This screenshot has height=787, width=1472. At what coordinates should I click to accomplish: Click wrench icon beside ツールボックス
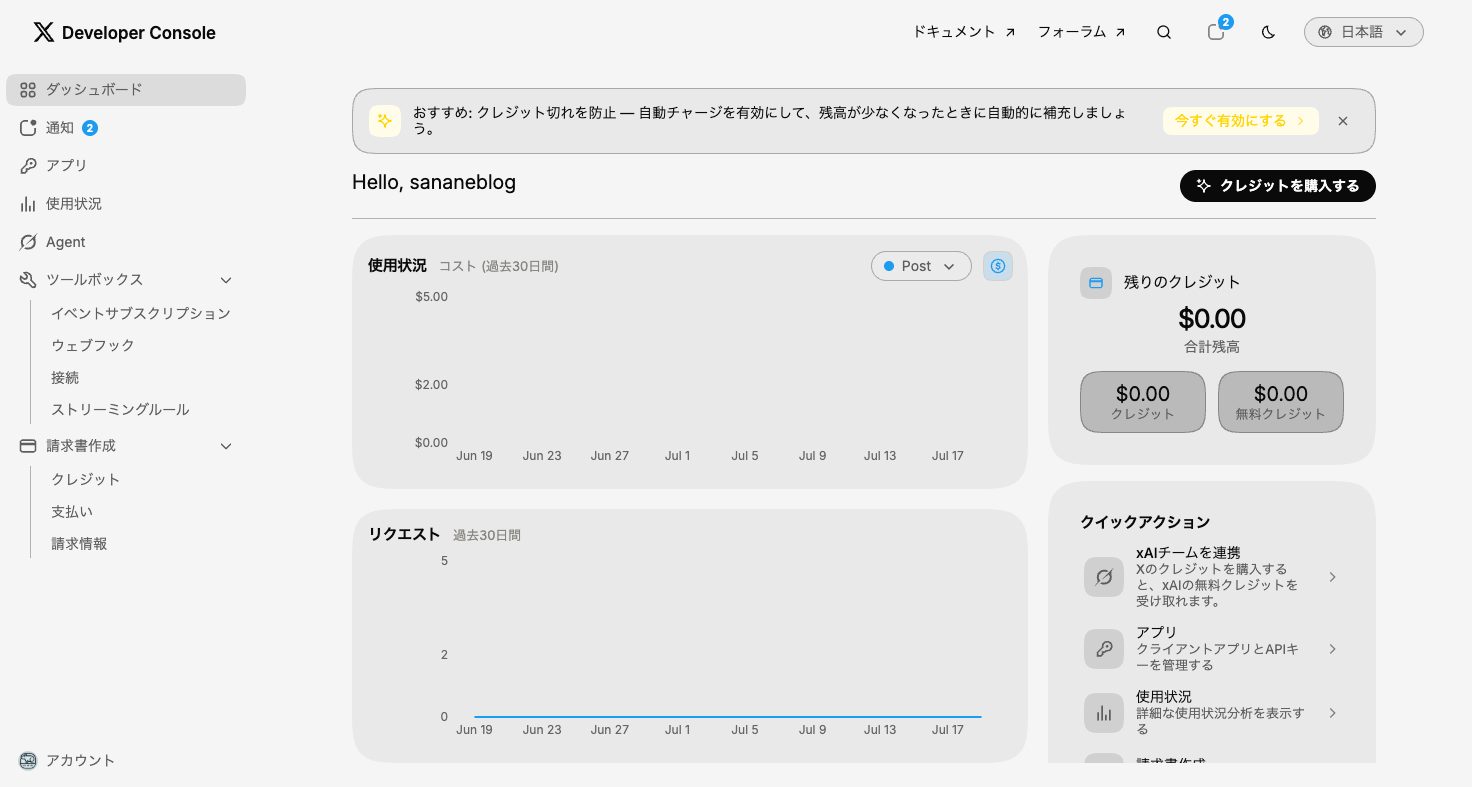pyautogui.click(x=28, y=280)
